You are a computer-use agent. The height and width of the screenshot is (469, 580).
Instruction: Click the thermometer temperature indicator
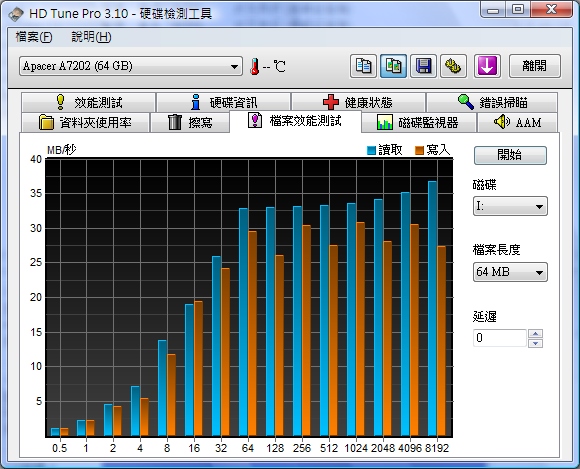pyautogui.click(x=254, y=67)
